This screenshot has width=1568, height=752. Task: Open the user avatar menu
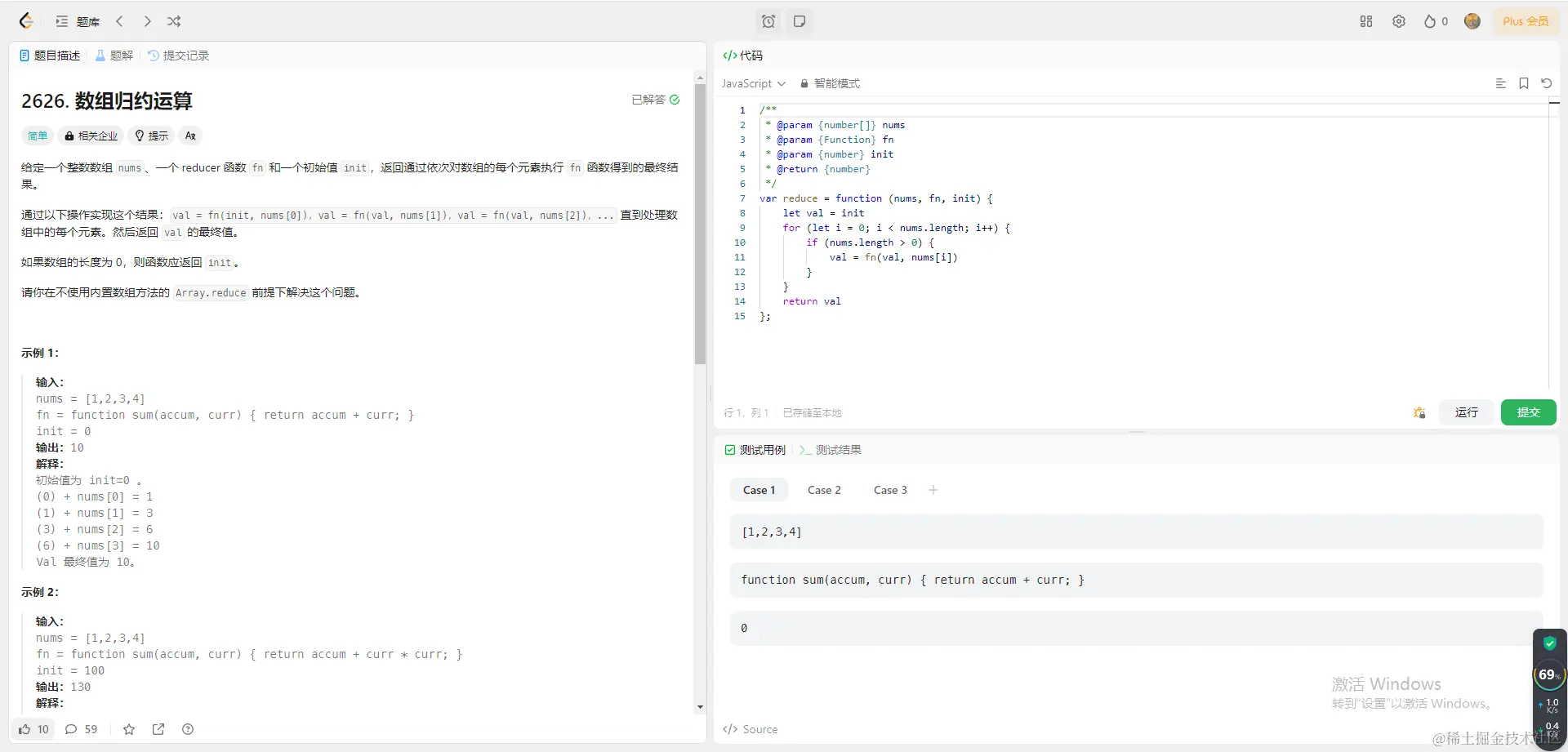coord(1472,21)
